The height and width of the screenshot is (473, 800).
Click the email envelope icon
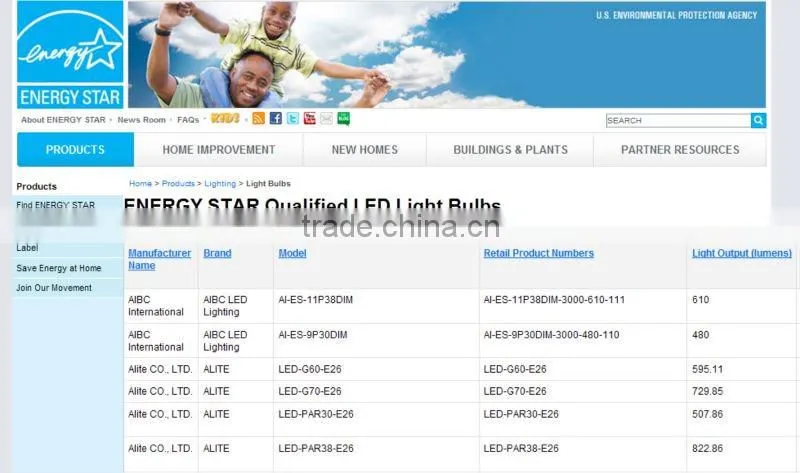tap(327, 119)
